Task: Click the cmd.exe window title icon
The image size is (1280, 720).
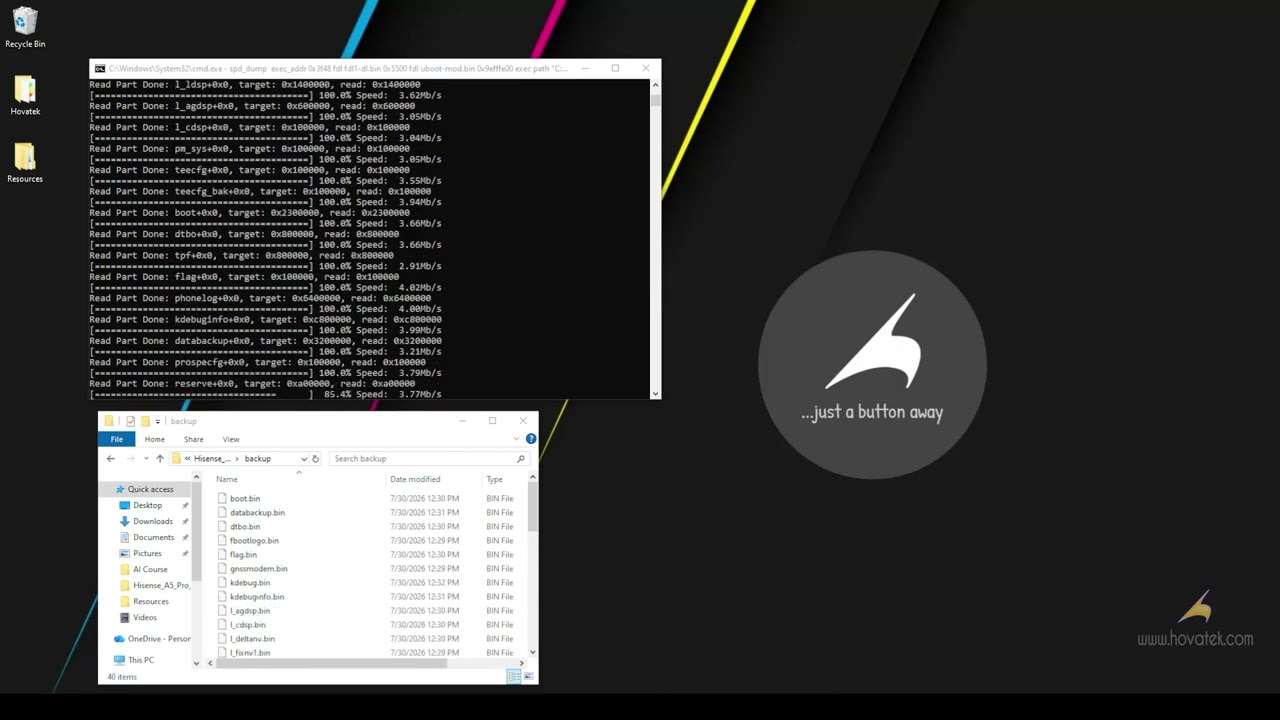Action: [x=100, y=69]
